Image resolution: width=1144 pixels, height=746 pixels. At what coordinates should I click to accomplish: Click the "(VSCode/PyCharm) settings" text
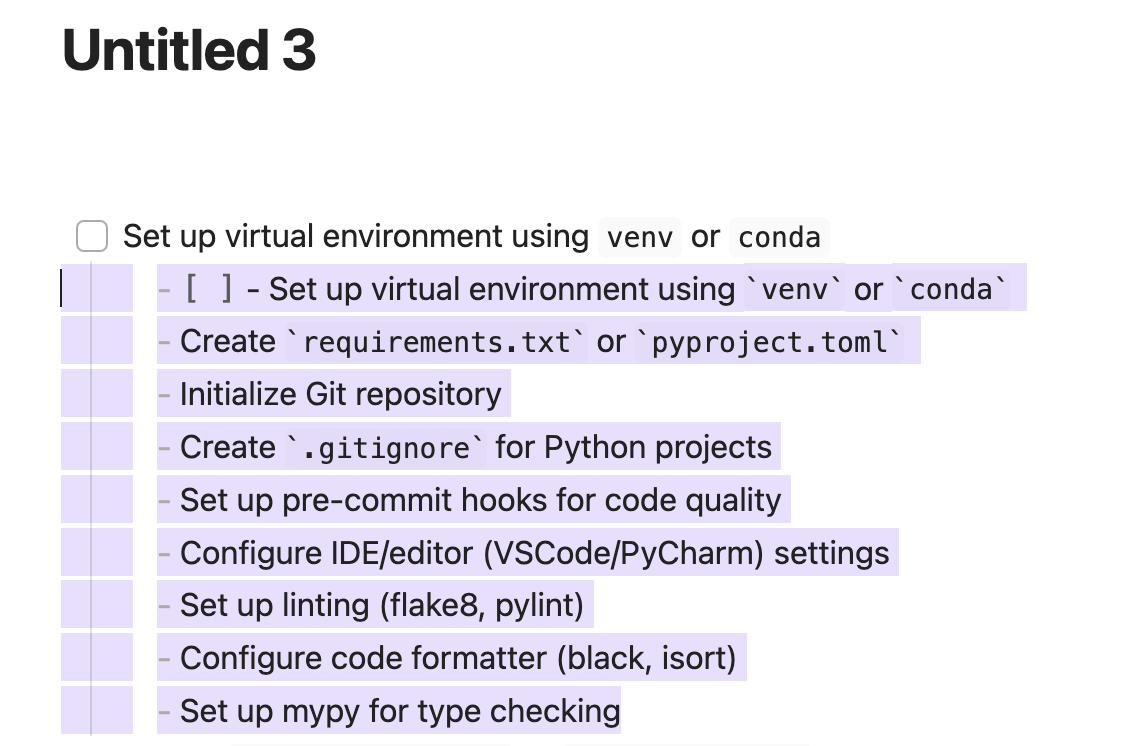pos(686,552)
